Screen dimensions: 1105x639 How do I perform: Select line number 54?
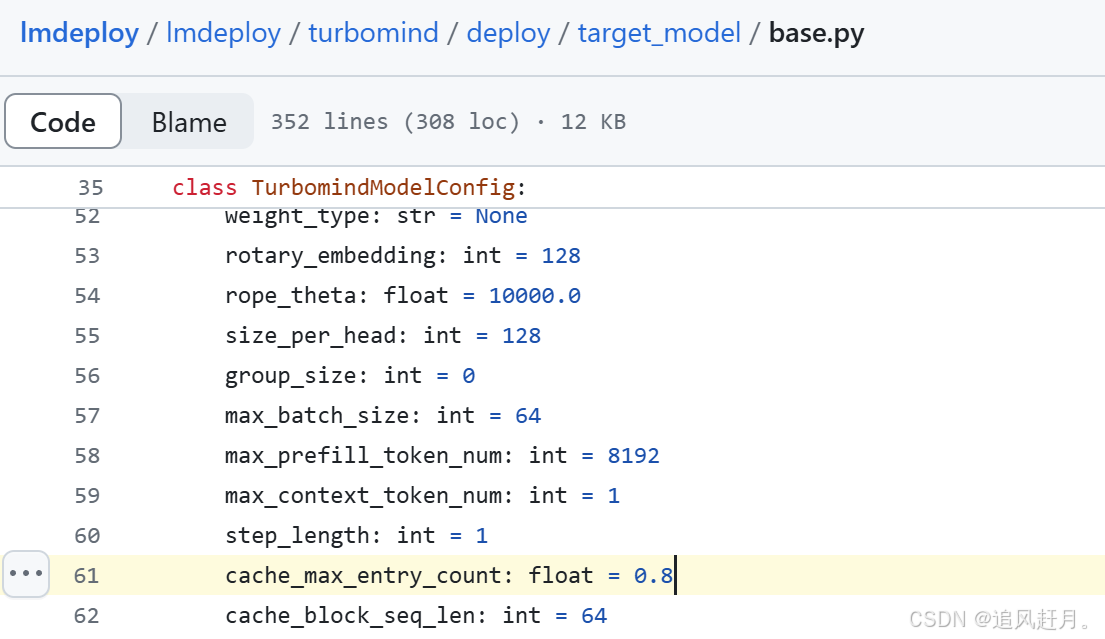point(87,296)
